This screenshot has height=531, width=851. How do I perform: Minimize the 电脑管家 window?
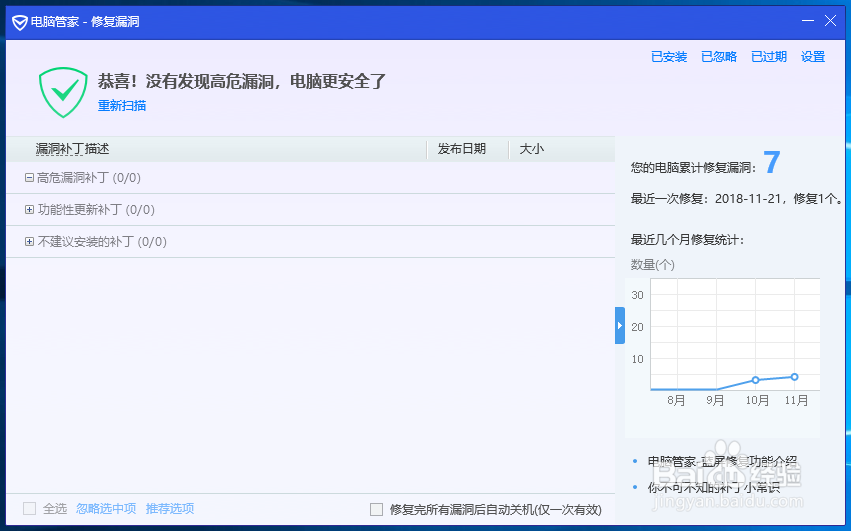coord(808,21)
